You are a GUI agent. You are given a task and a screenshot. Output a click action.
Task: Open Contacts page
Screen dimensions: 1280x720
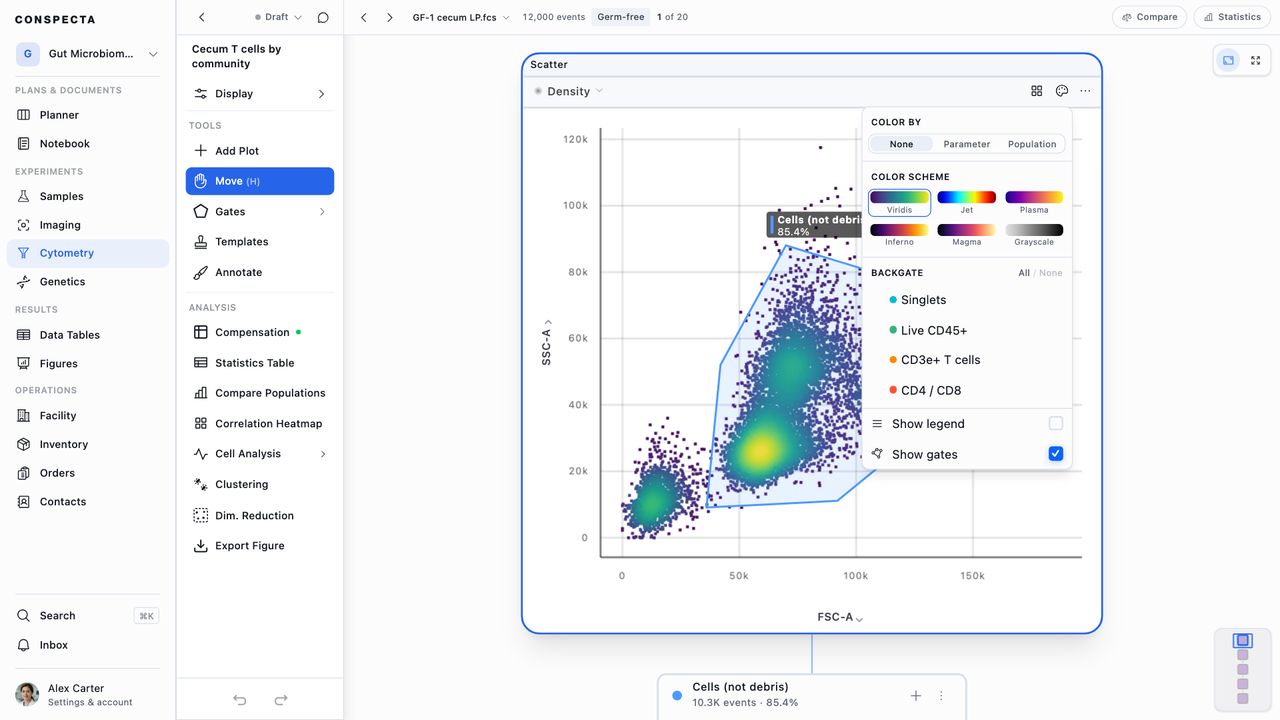pos(88,502)
